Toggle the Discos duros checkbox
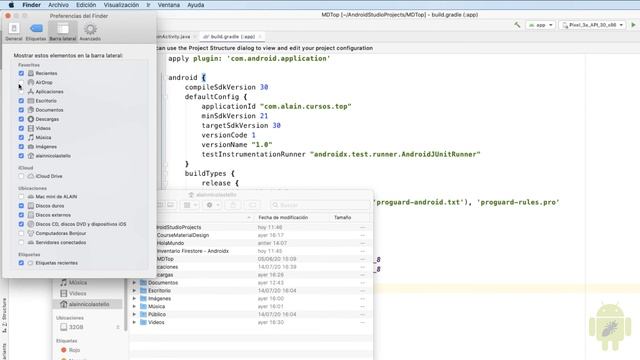 21,206
